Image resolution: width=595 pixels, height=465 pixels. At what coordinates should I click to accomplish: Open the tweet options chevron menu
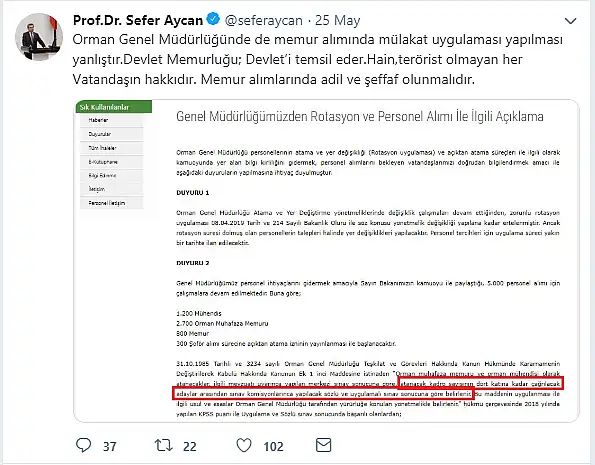(x=570, y=21)
